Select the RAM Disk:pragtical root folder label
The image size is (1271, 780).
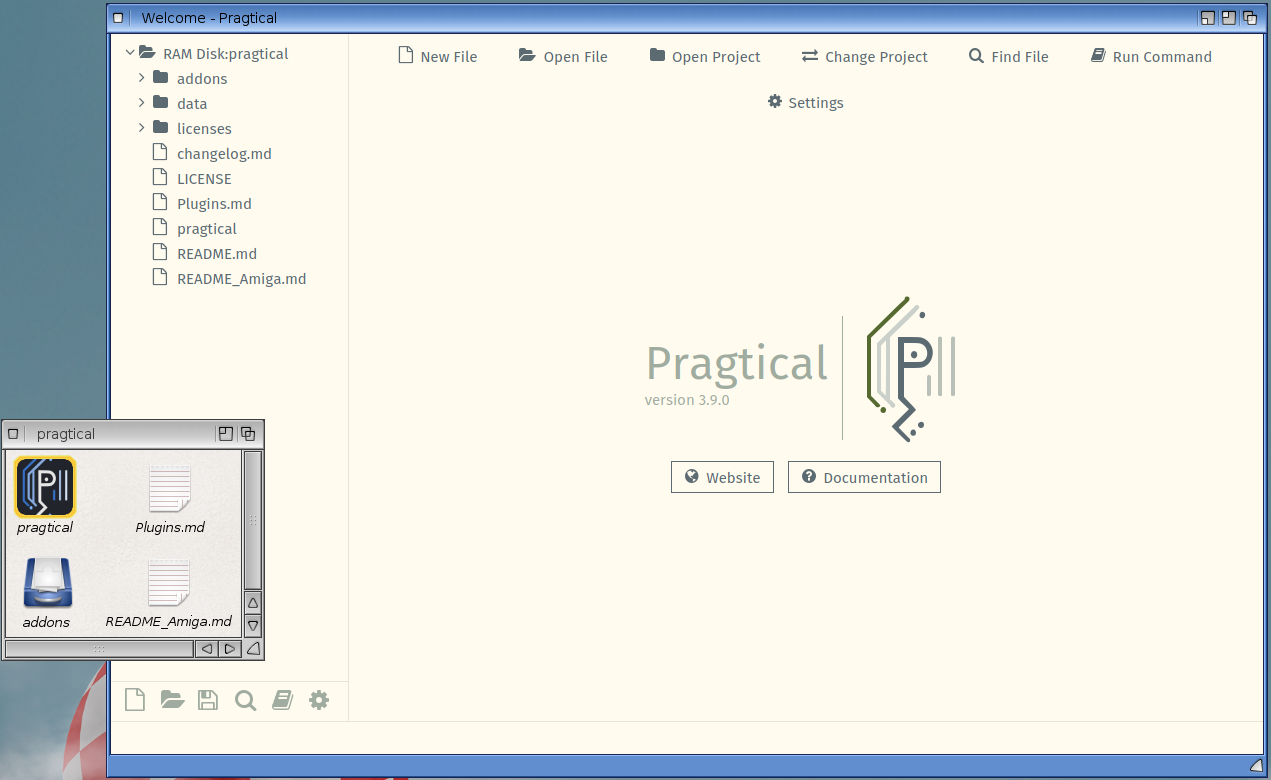(x=226, y=53)
